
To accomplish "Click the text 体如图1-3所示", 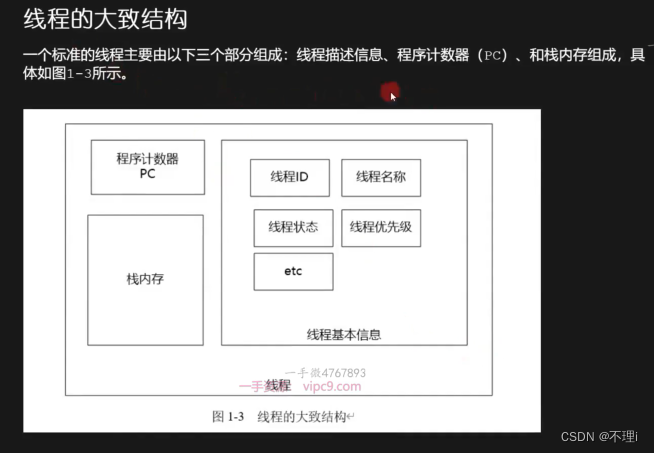I will pos(75,73).
